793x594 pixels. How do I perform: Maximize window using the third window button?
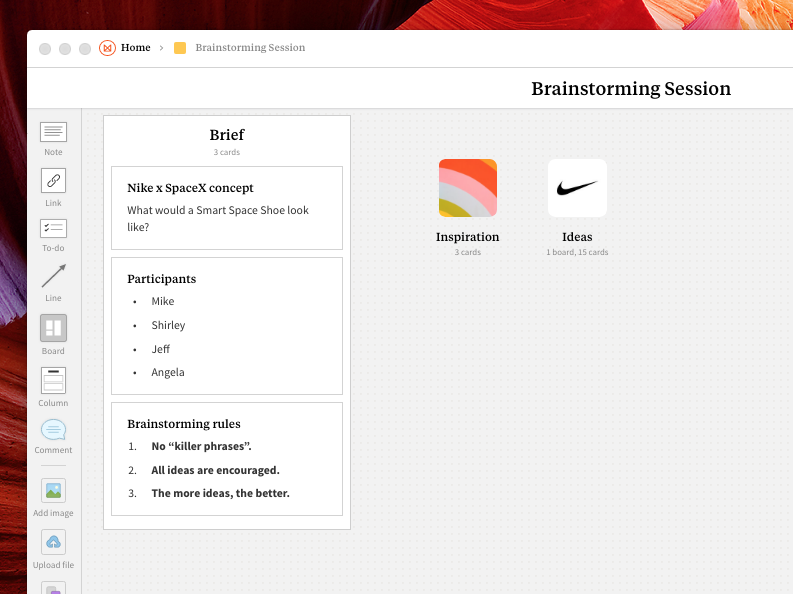point(85,49)
